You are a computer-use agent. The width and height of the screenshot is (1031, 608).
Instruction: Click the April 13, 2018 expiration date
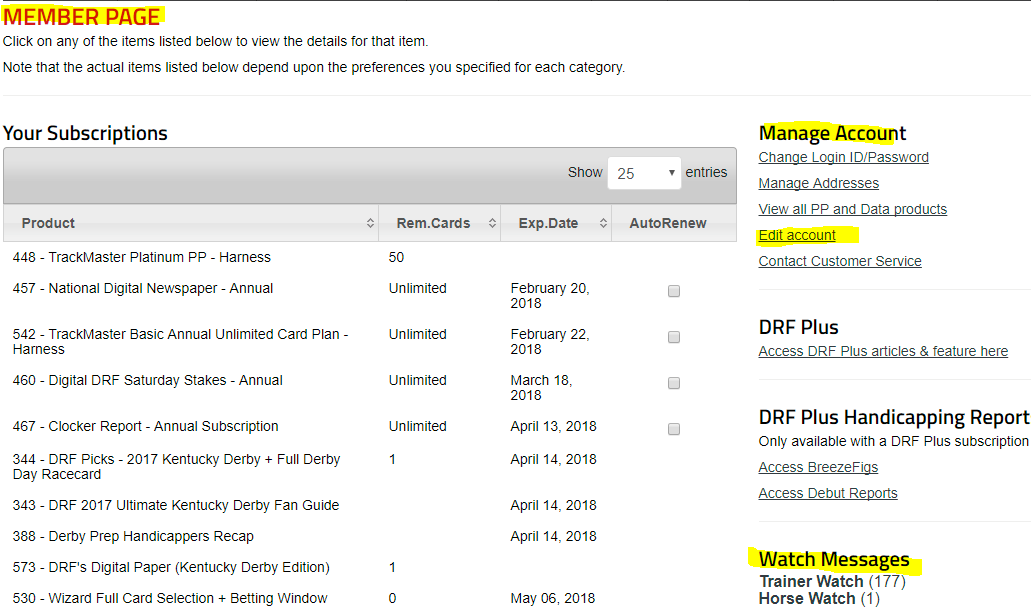(553, 426)
